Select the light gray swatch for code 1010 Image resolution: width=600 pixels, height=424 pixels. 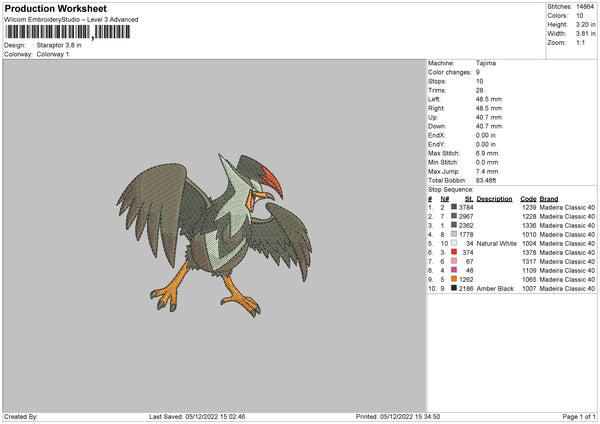click(454, 234)
